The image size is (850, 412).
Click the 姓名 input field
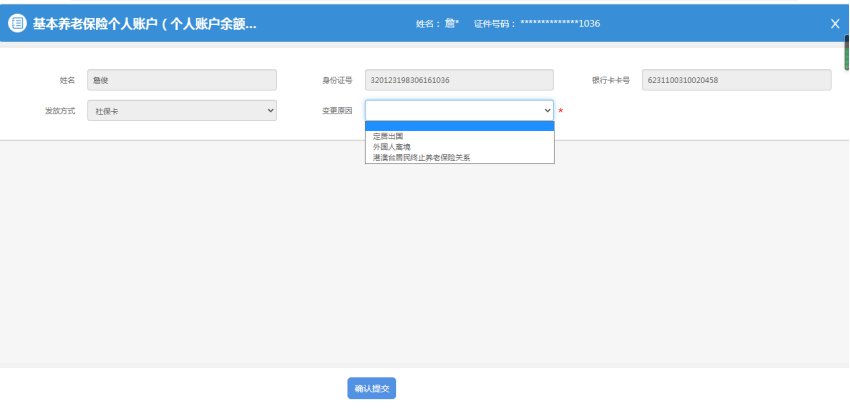pos(181,80)
